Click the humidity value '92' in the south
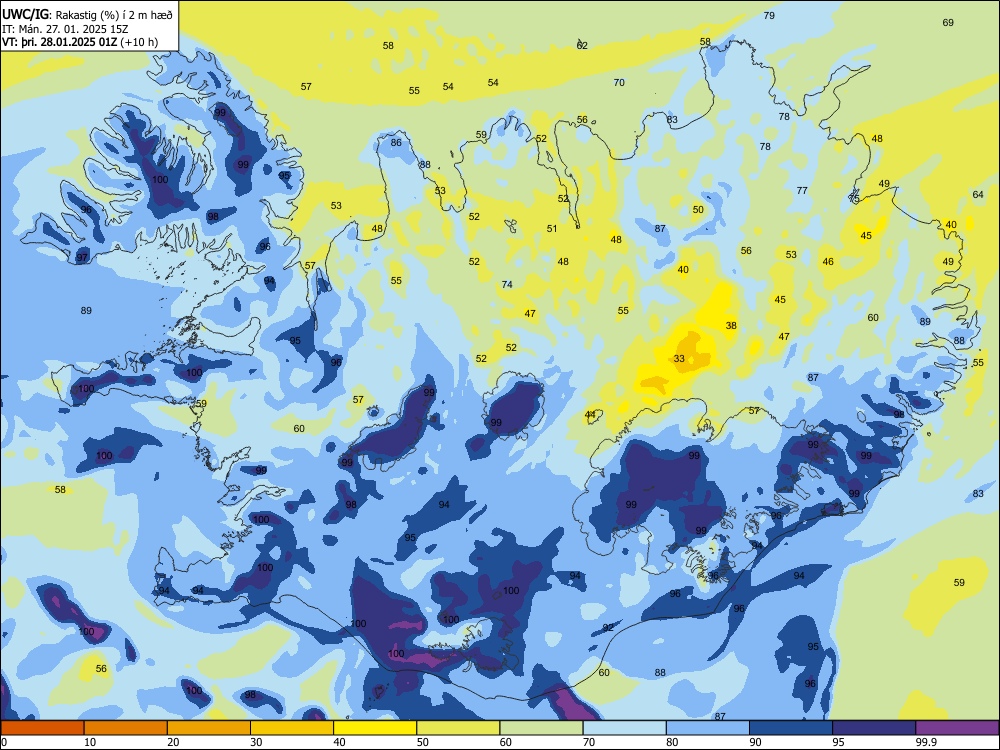 (608, 628)
